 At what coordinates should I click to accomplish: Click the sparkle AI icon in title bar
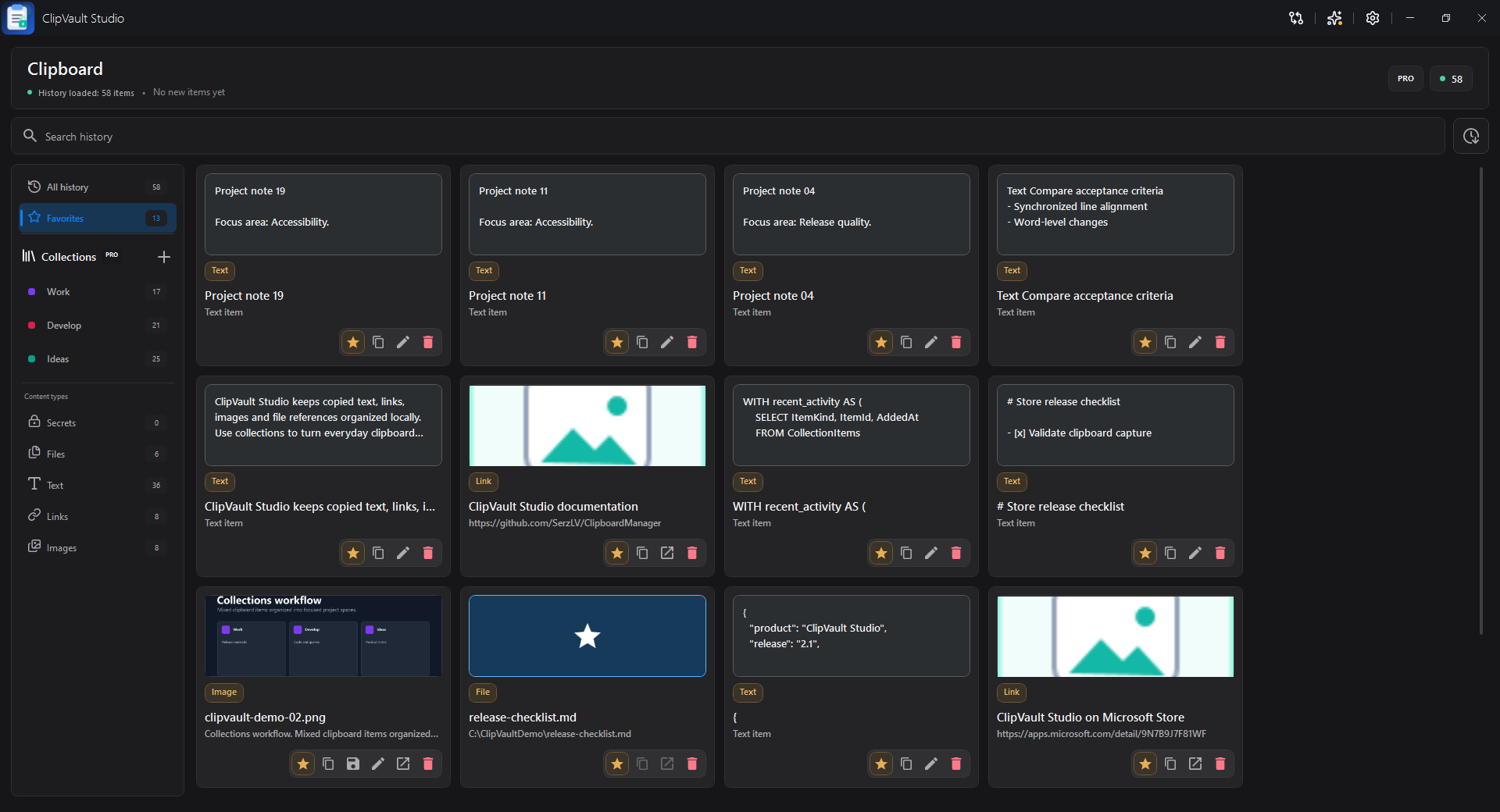coord(1334,18)
